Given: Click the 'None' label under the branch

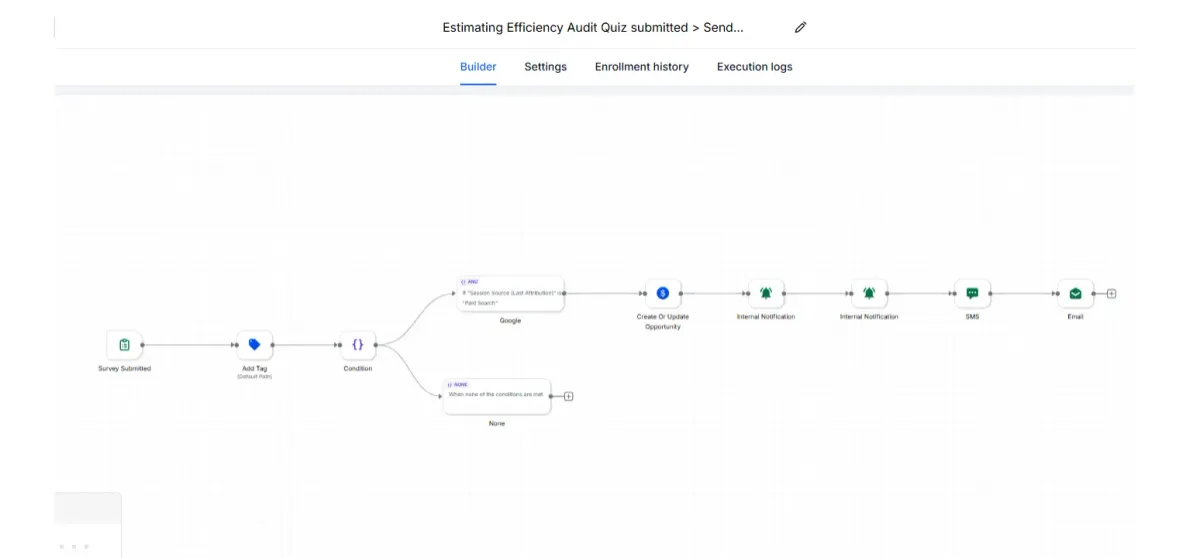Looking at the screenshot, I should (x=497, y=424).
